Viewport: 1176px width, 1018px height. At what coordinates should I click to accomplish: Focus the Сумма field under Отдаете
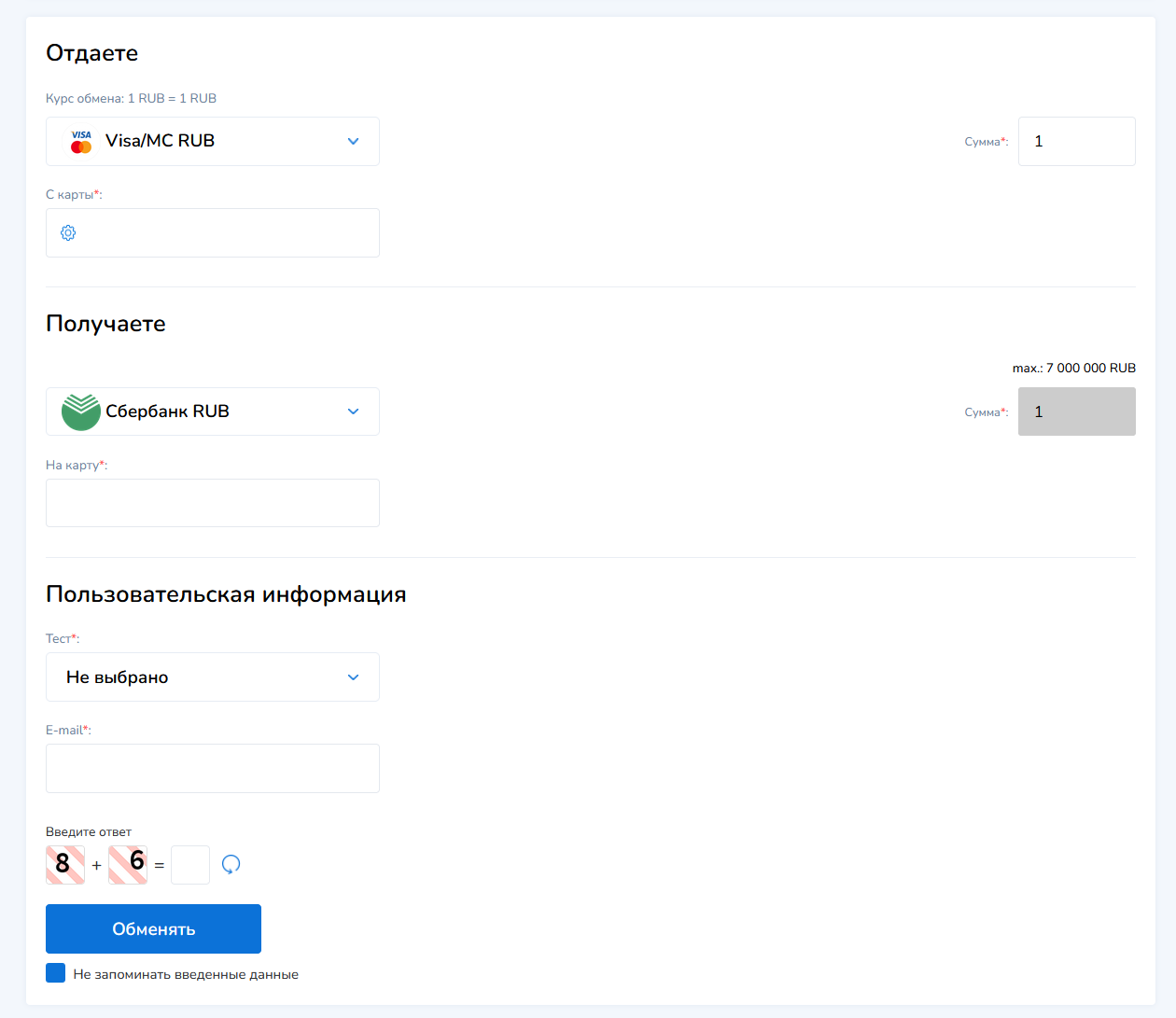coord(1076,142)
